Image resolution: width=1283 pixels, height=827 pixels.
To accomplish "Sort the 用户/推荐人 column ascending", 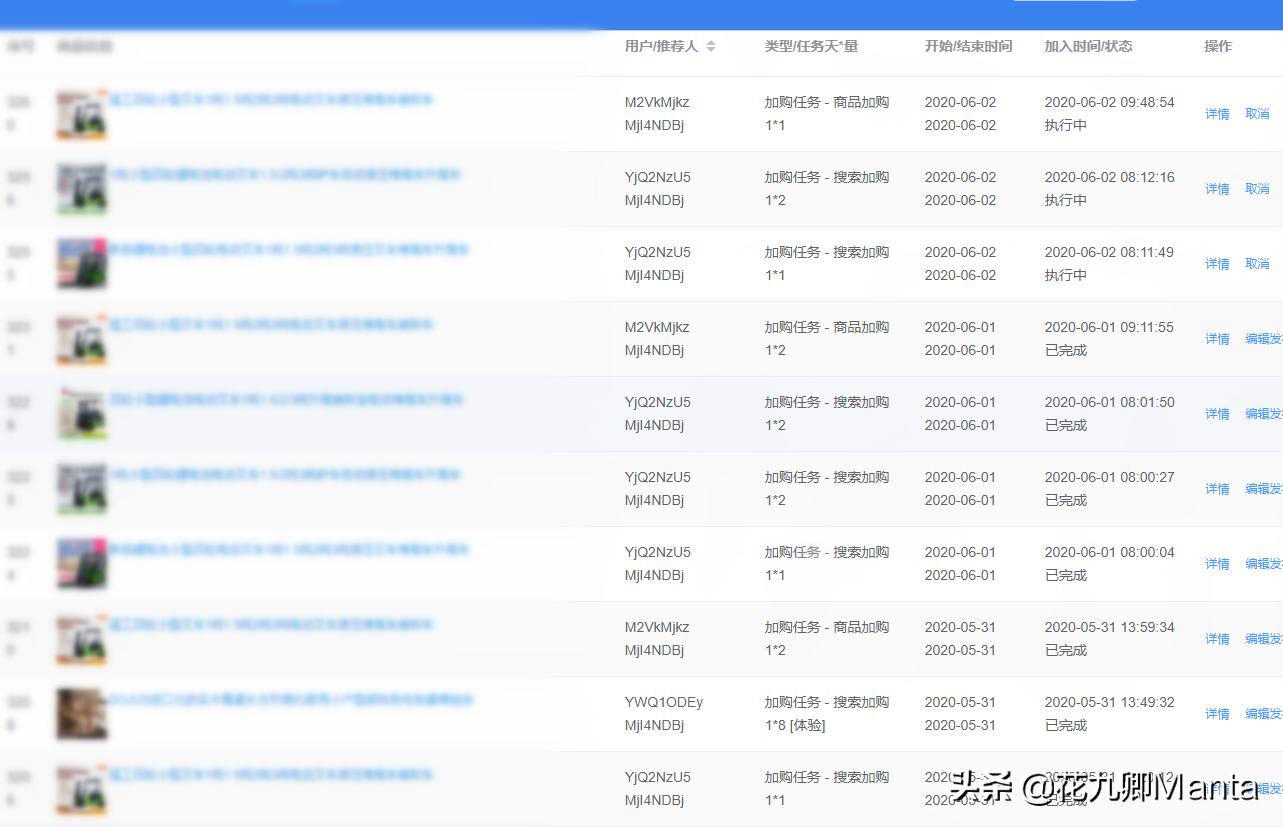I will pyautogui.click(x=710, y=42).
